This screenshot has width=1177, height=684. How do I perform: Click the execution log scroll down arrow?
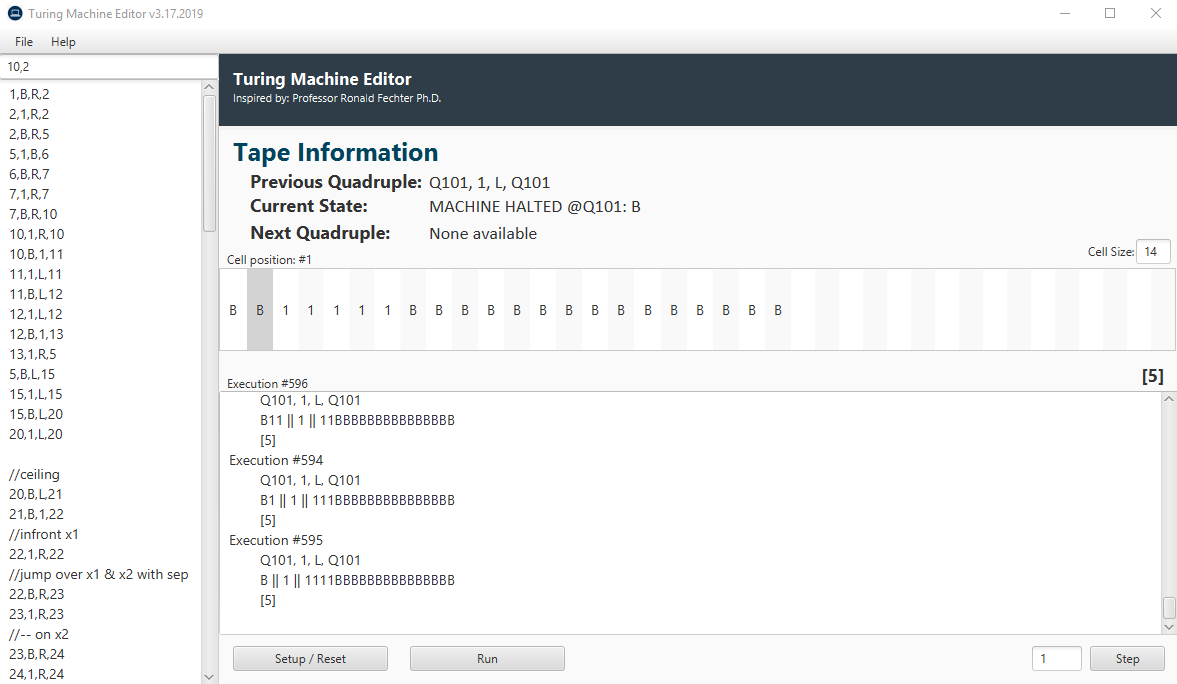[1169, 626]
